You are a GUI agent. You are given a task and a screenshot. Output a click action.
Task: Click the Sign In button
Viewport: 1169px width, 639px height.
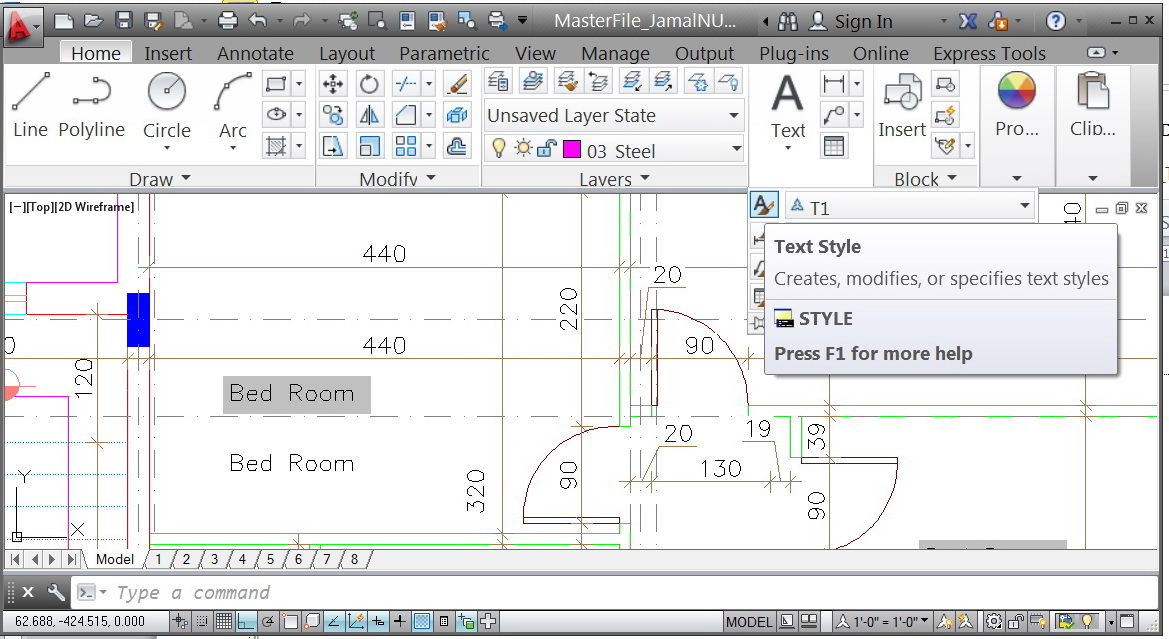(x=851, y=21)
